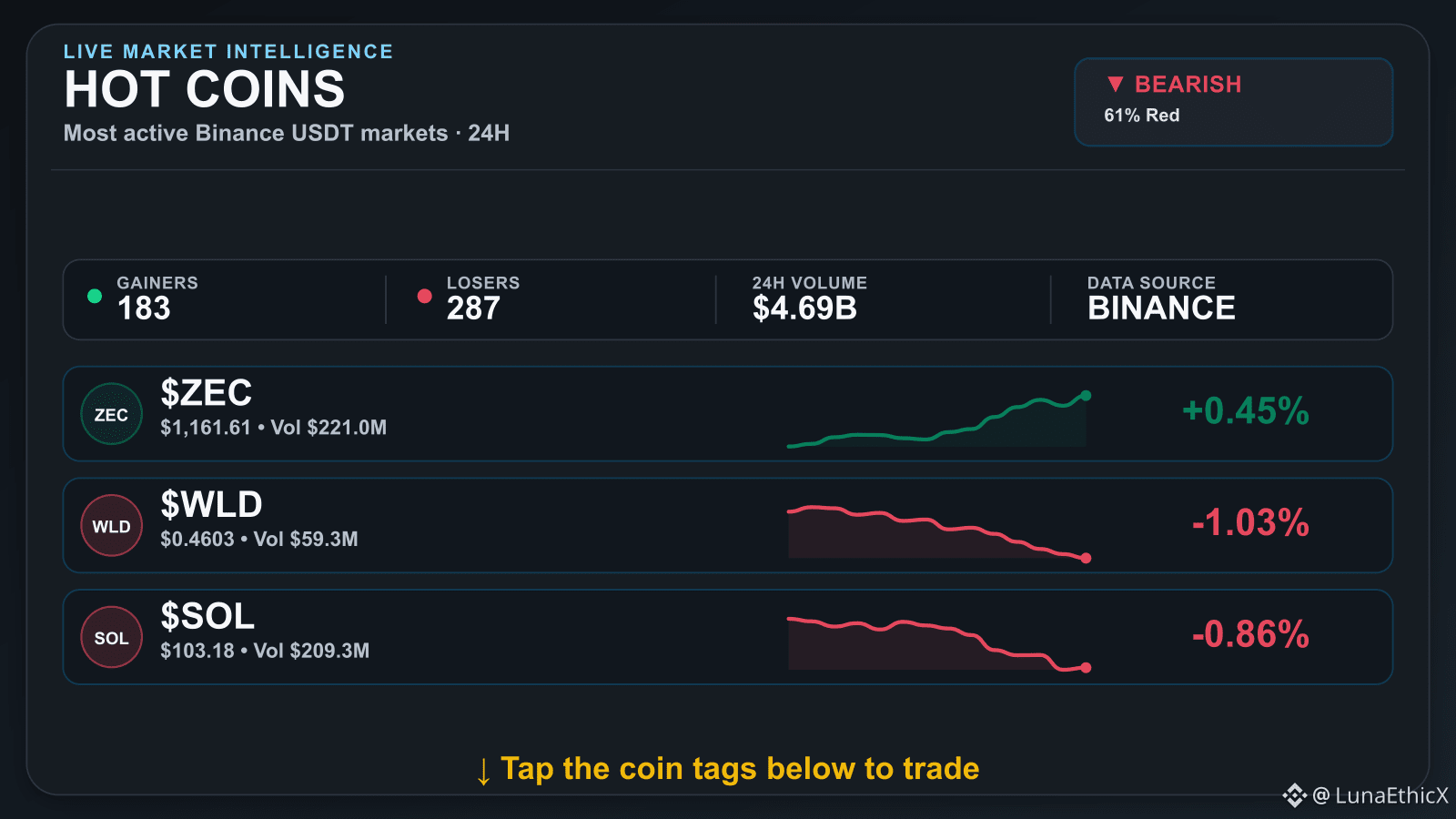Open the WLD red sparkline chart
The height and width of the screenshot is (819, 1456).
[x=939, y=533]
